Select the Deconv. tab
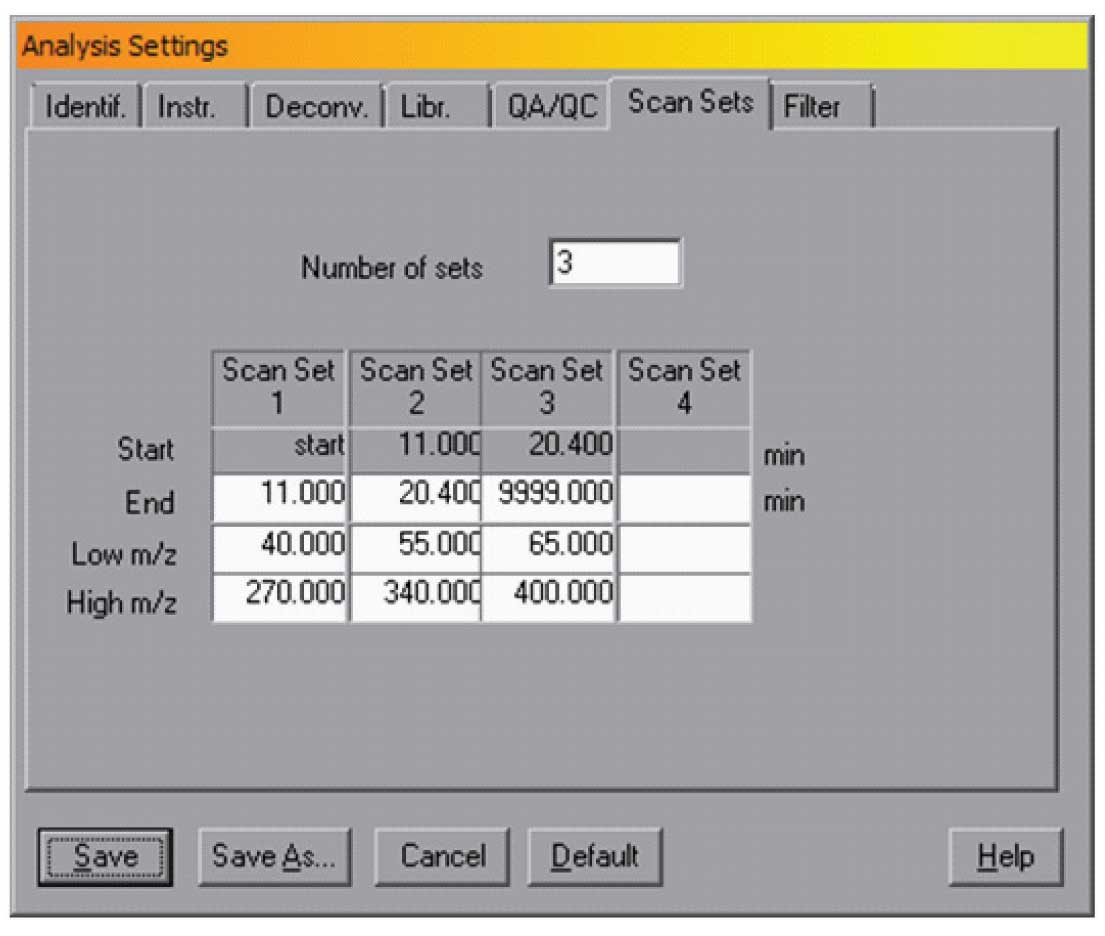1105x936 pixels. [316, 108]
